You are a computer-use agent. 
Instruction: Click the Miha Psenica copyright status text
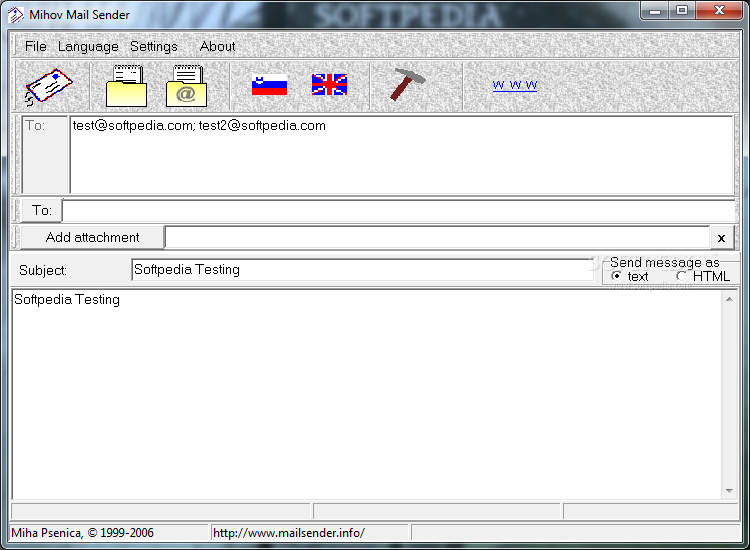82,533
